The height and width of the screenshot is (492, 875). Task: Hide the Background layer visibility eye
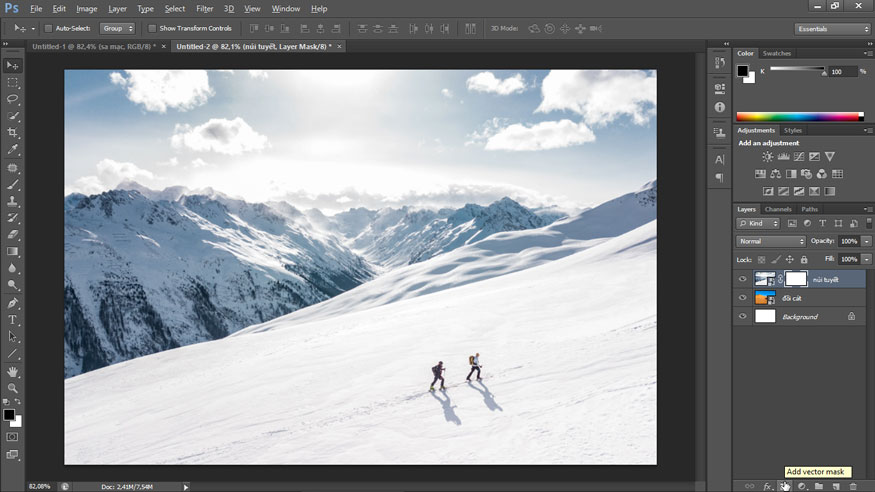(x=742, y=317)
